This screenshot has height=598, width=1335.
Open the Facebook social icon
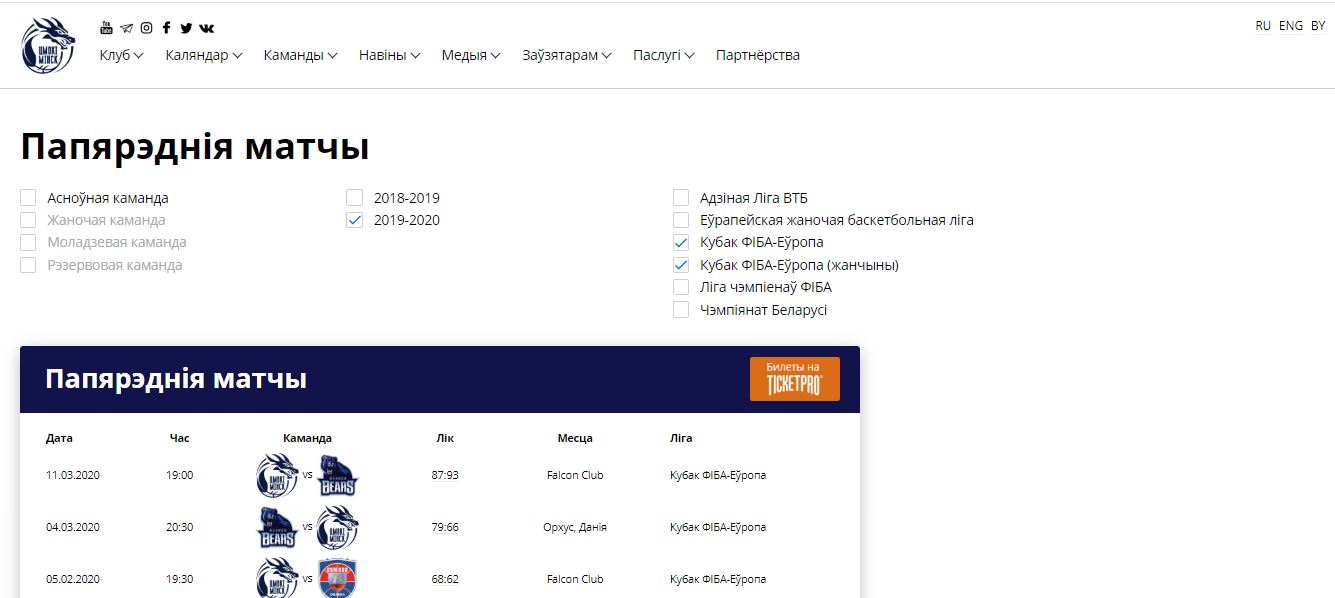pyautogui.click(x=166, y=28)
